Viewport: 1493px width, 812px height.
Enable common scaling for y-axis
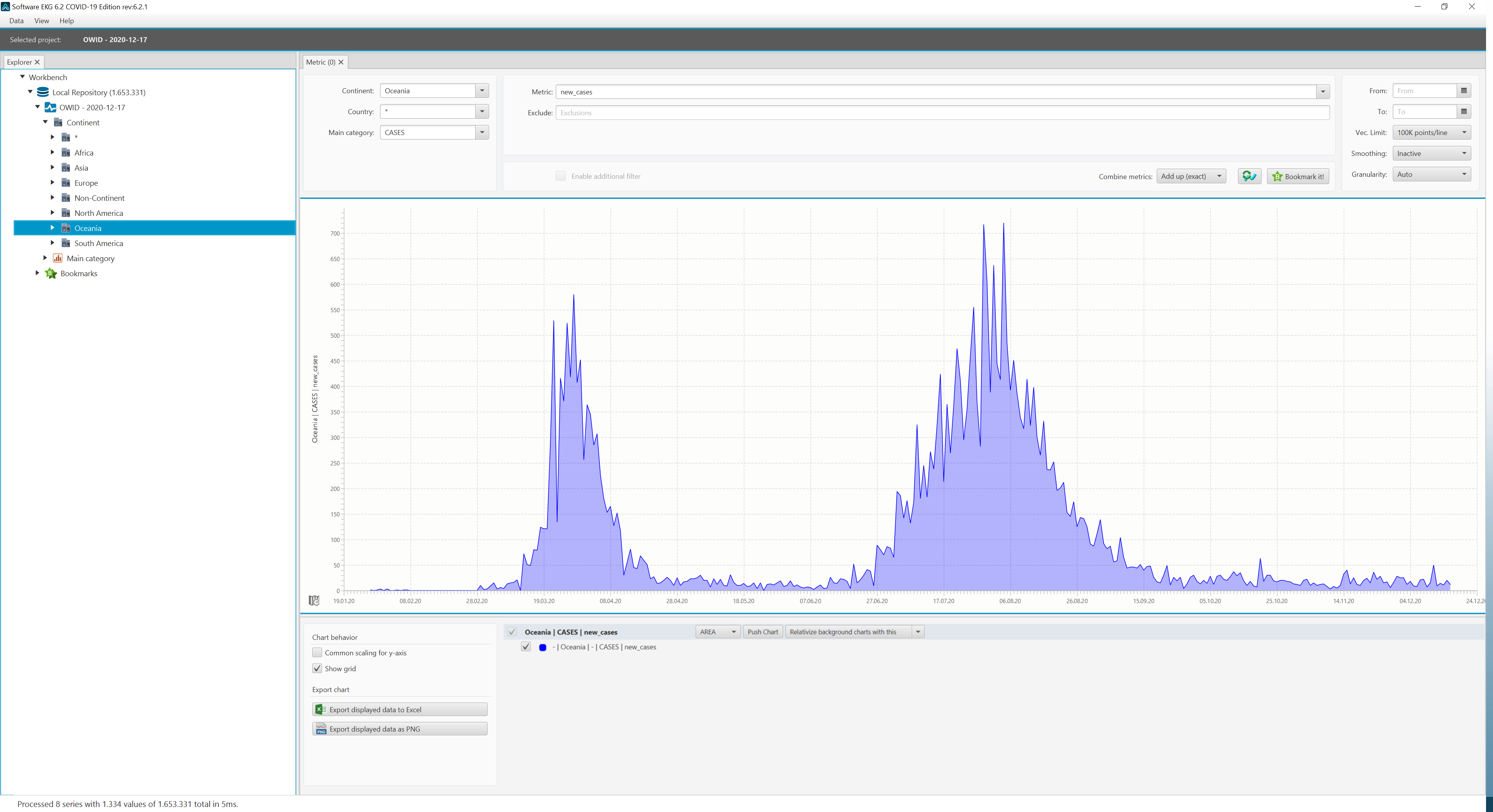point(317,653)
